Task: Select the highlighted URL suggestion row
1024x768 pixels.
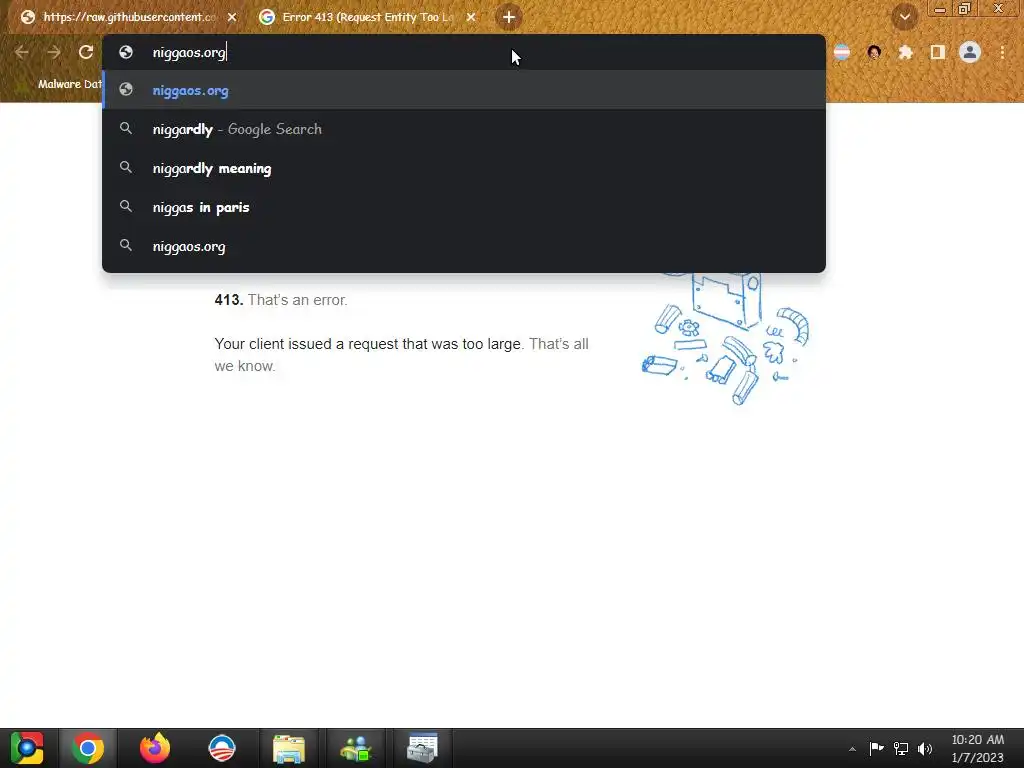Action: [x=464, y=90]
